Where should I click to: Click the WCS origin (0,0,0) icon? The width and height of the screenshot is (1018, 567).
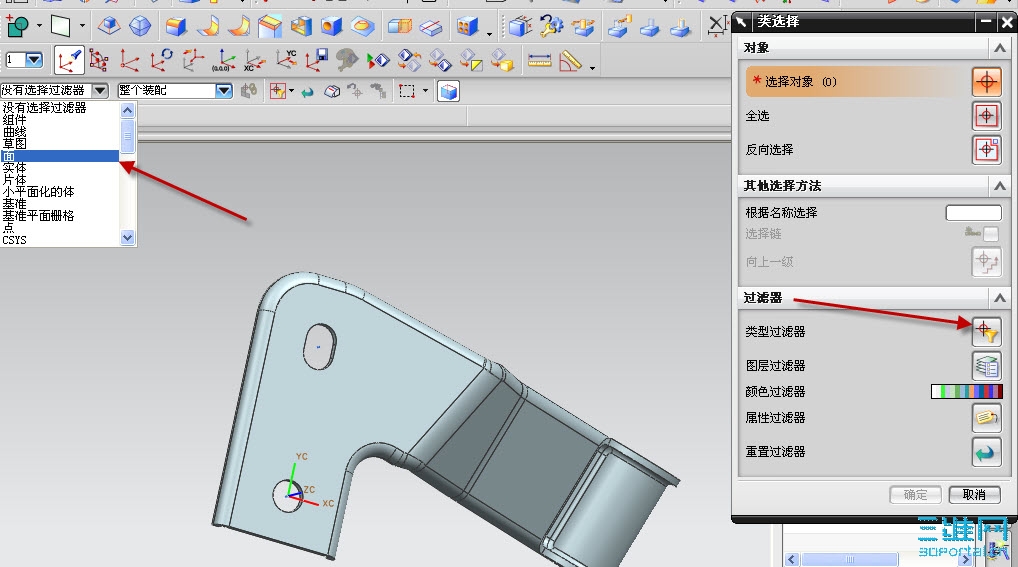pyautogui.click(x=222, y=60)
